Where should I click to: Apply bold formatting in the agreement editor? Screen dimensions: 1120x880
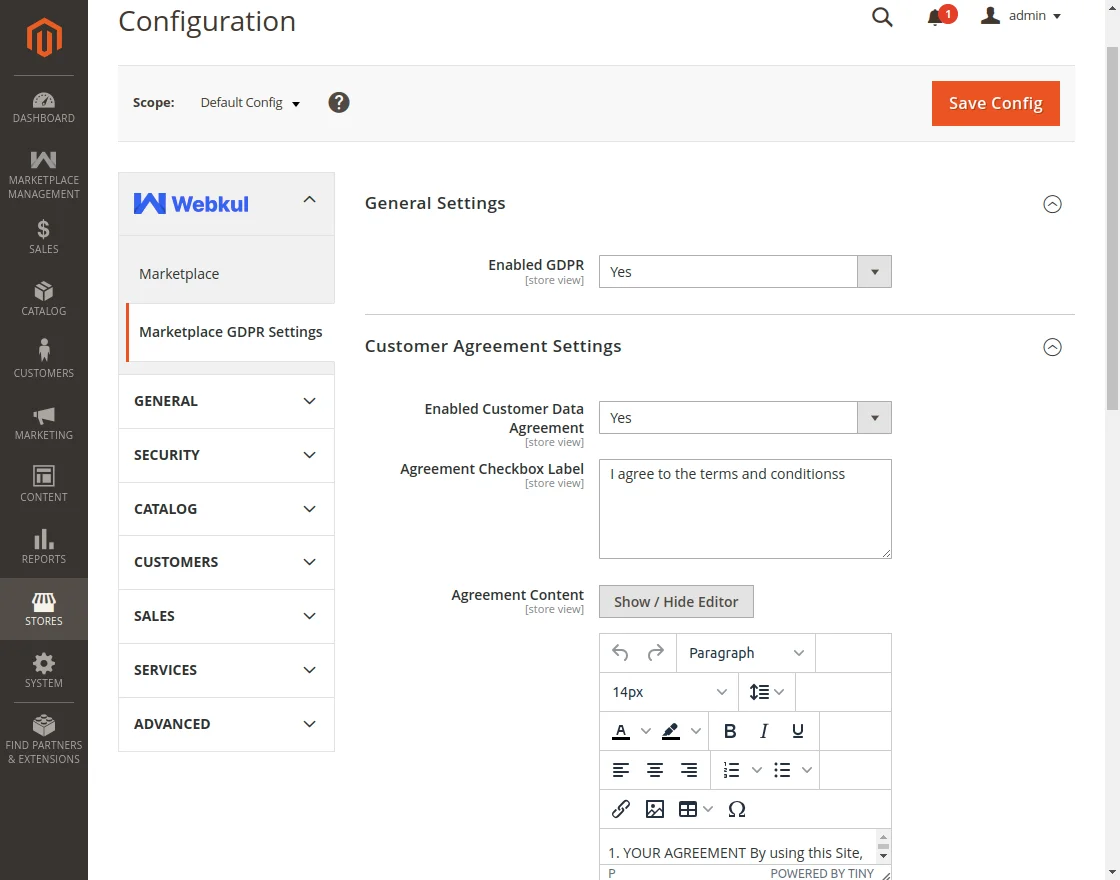[x=729, y=731]
